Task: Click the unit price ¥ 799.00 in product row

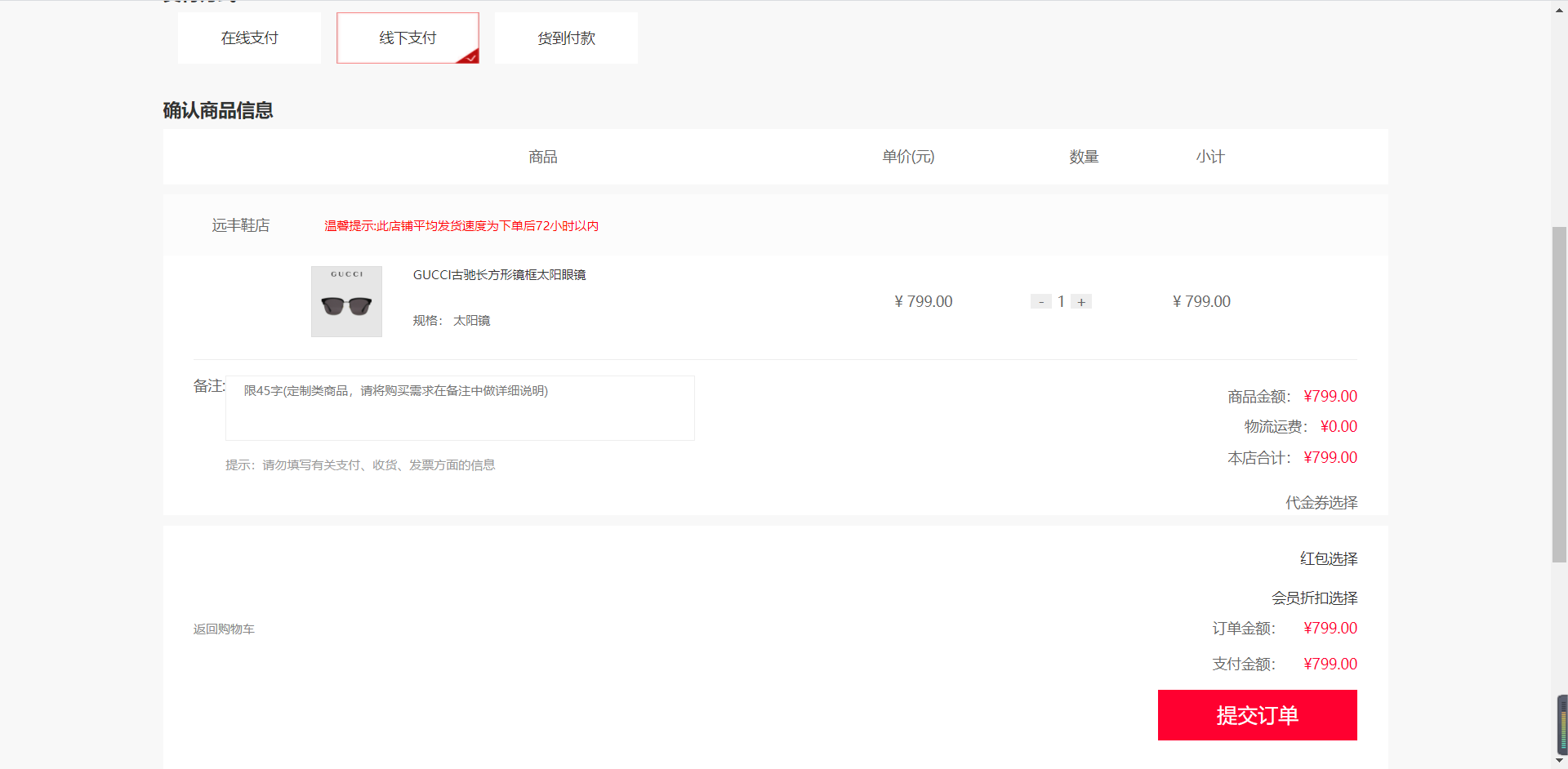Action: pyautogui.click(x=924, y=302)
